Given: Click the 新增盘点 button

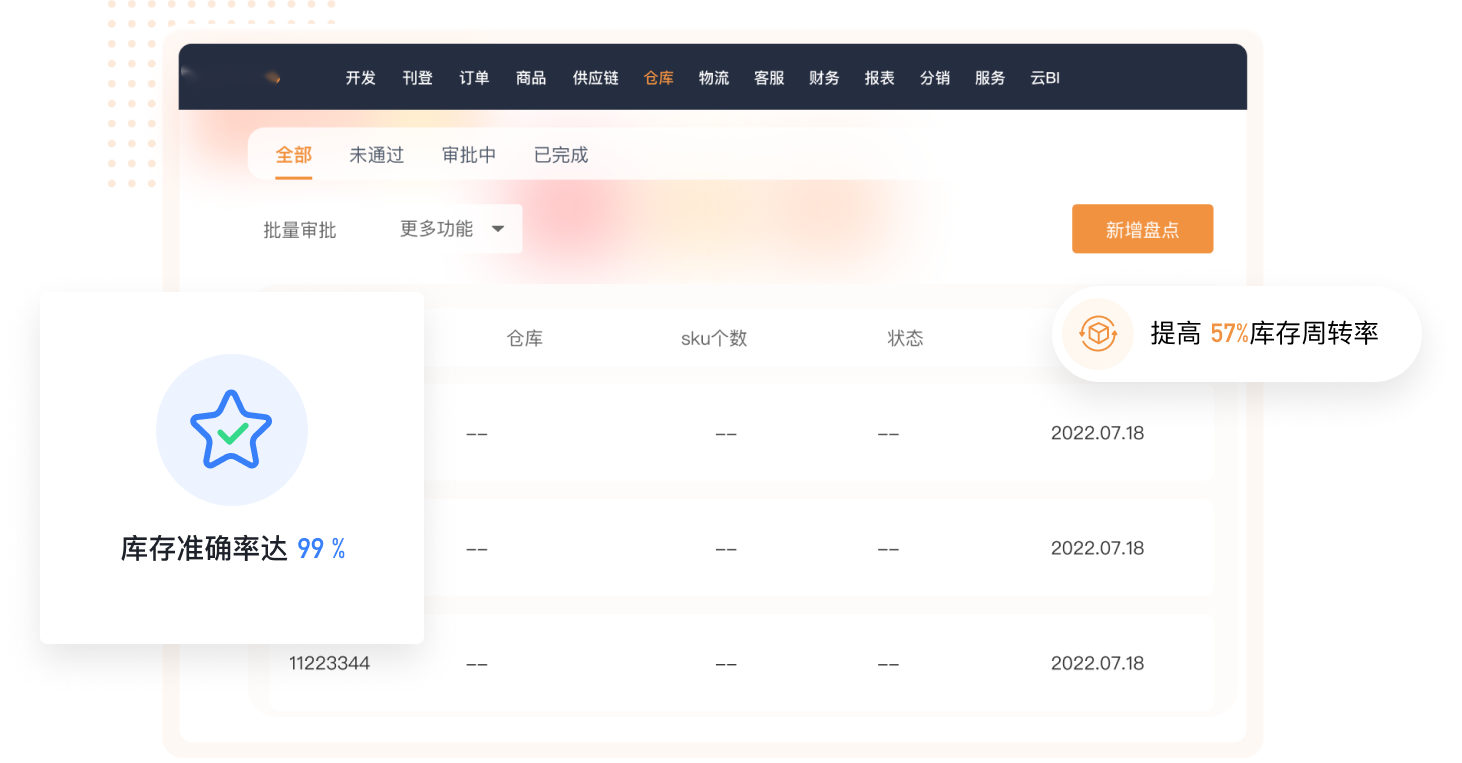Looking at the screenshot, I should [x=1142, y=229].
